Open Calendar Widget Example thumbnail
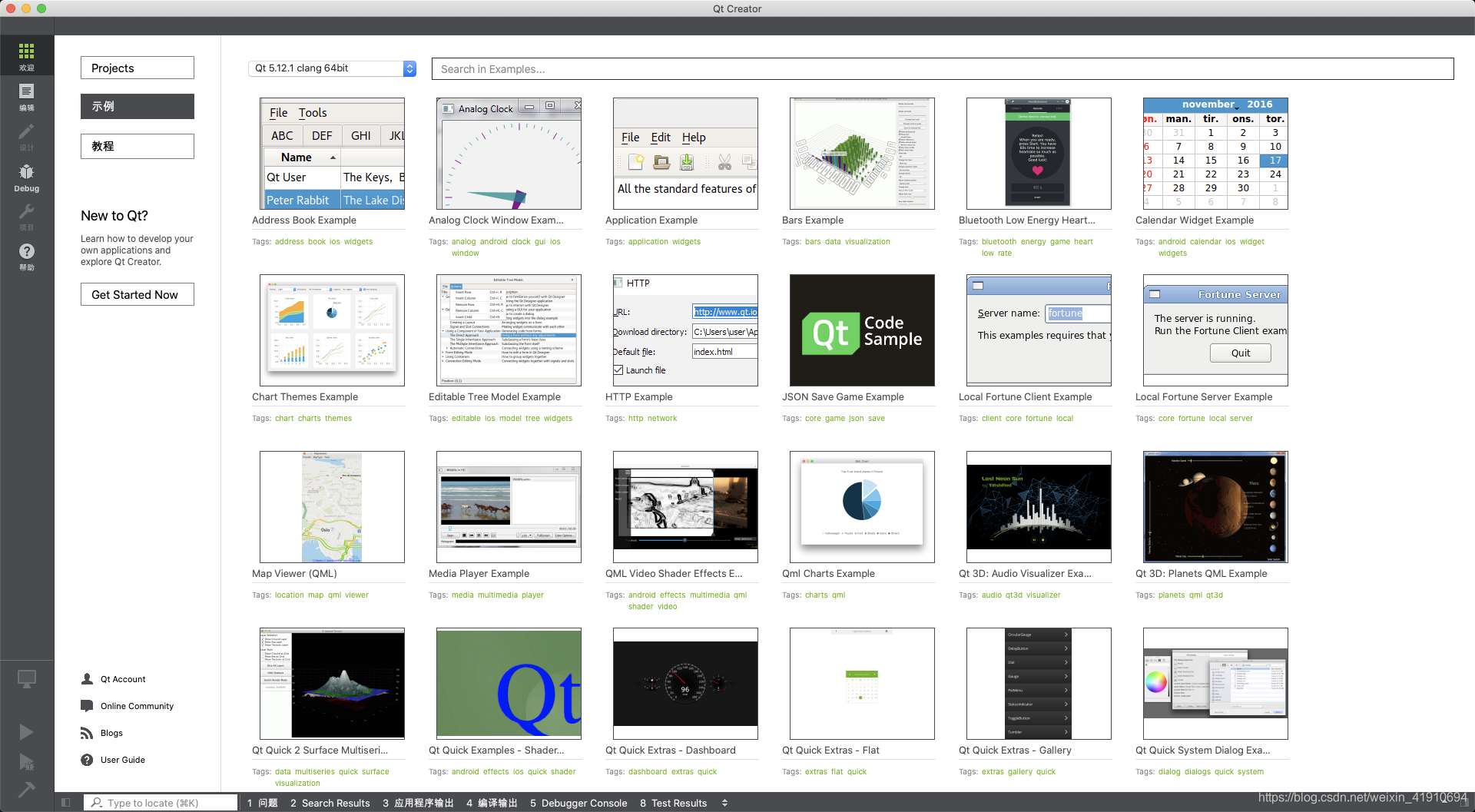This screenshot has width=1475, height=812. coord(1215,154)
